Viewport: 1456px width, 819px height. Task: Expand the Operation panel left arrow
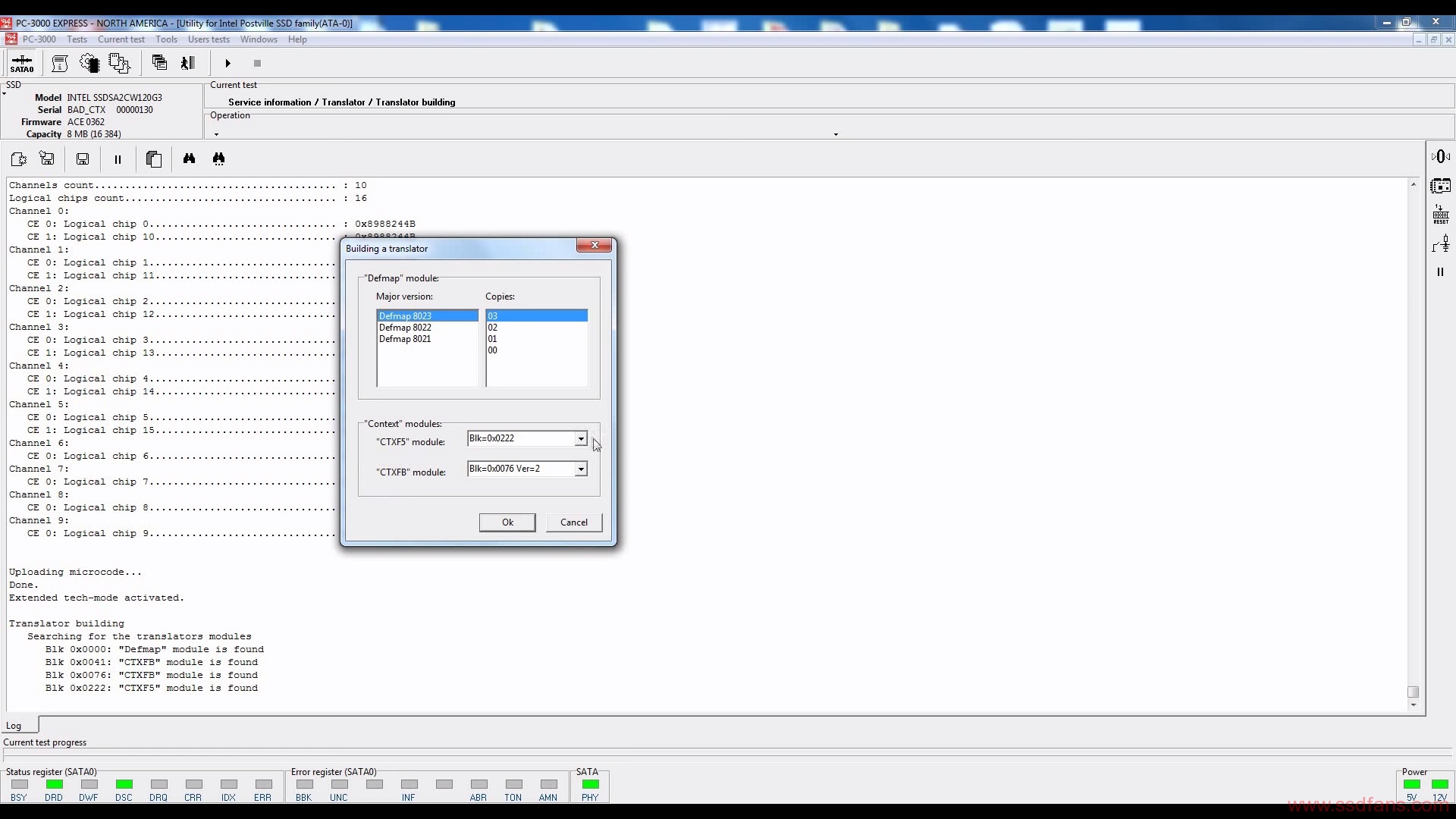(216, 134)
